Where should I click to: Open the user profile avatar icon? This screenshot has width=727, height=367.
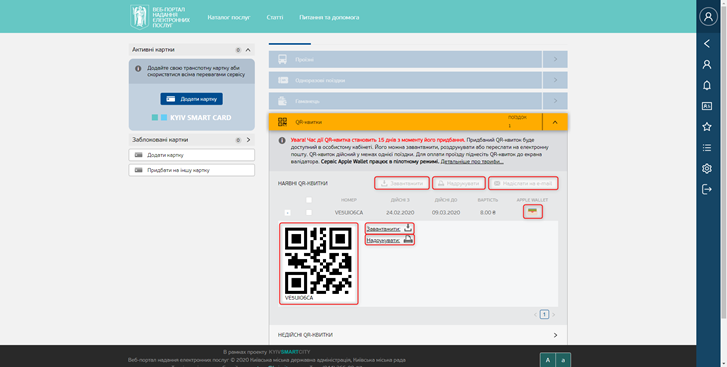pos(708,17)
